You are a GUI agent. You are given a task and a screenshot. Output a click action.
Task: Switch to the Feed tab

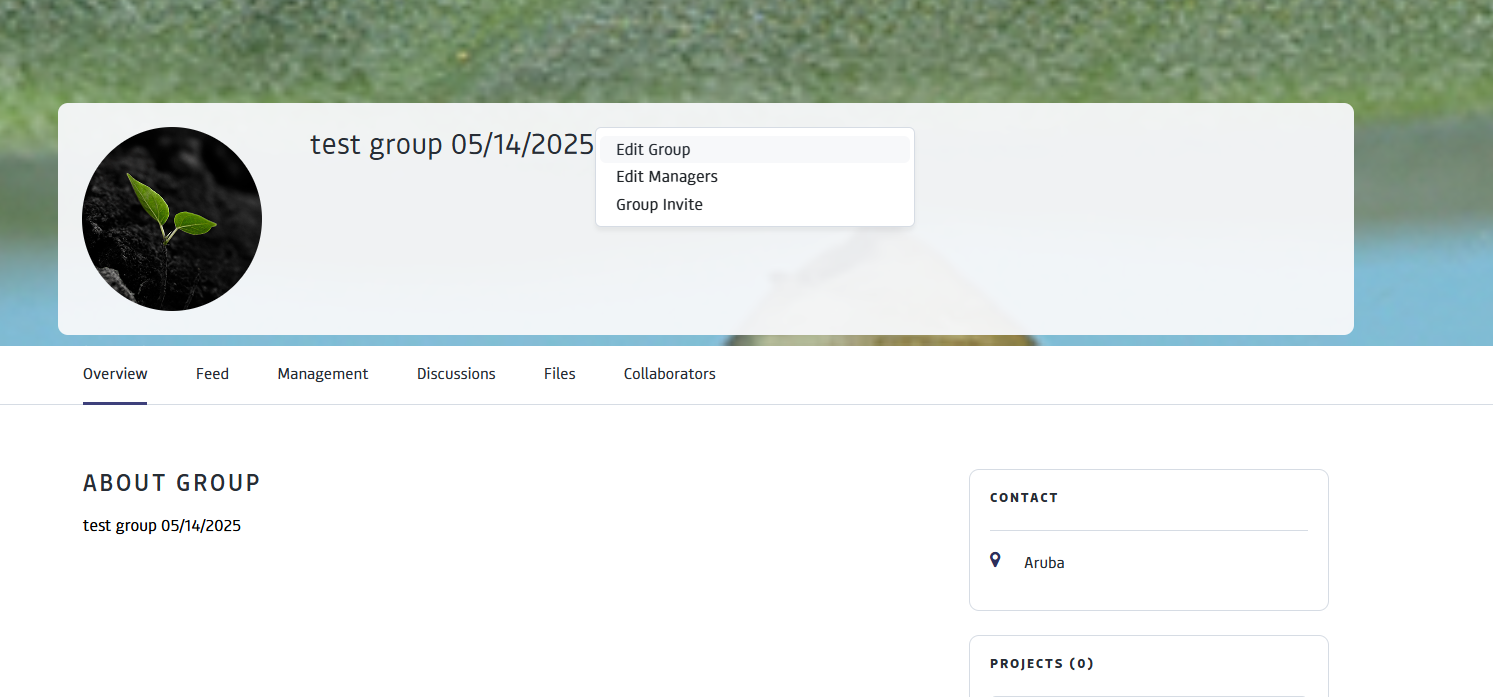[x=212, y=374]
